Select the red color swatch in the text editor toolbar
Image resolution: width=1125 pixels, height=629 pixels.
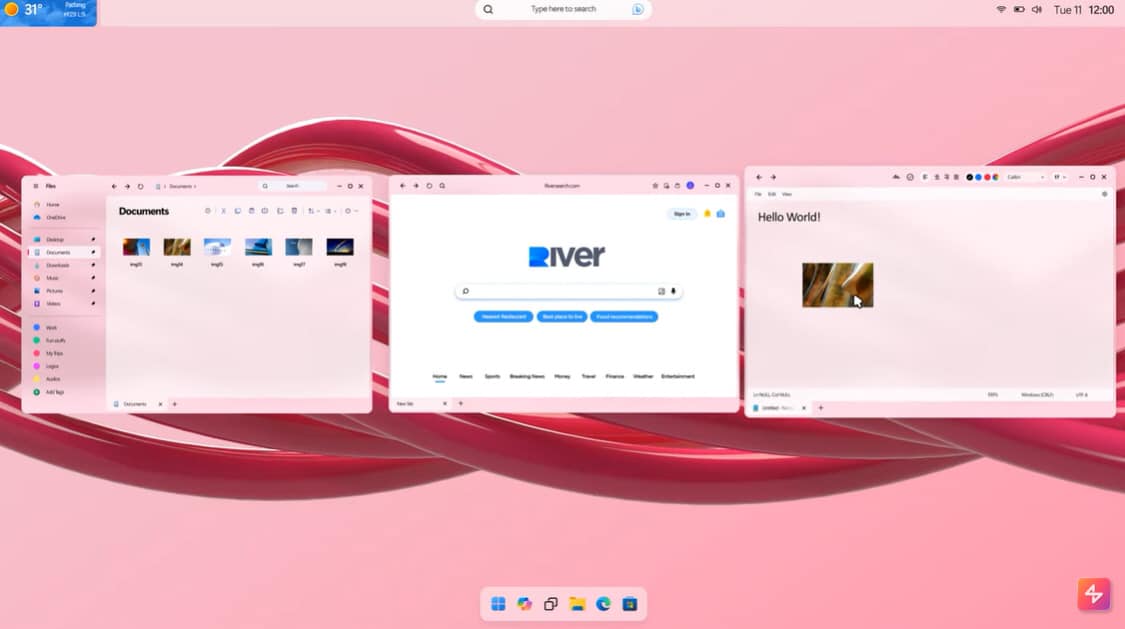pyautogui.click(x=987, y=177)
